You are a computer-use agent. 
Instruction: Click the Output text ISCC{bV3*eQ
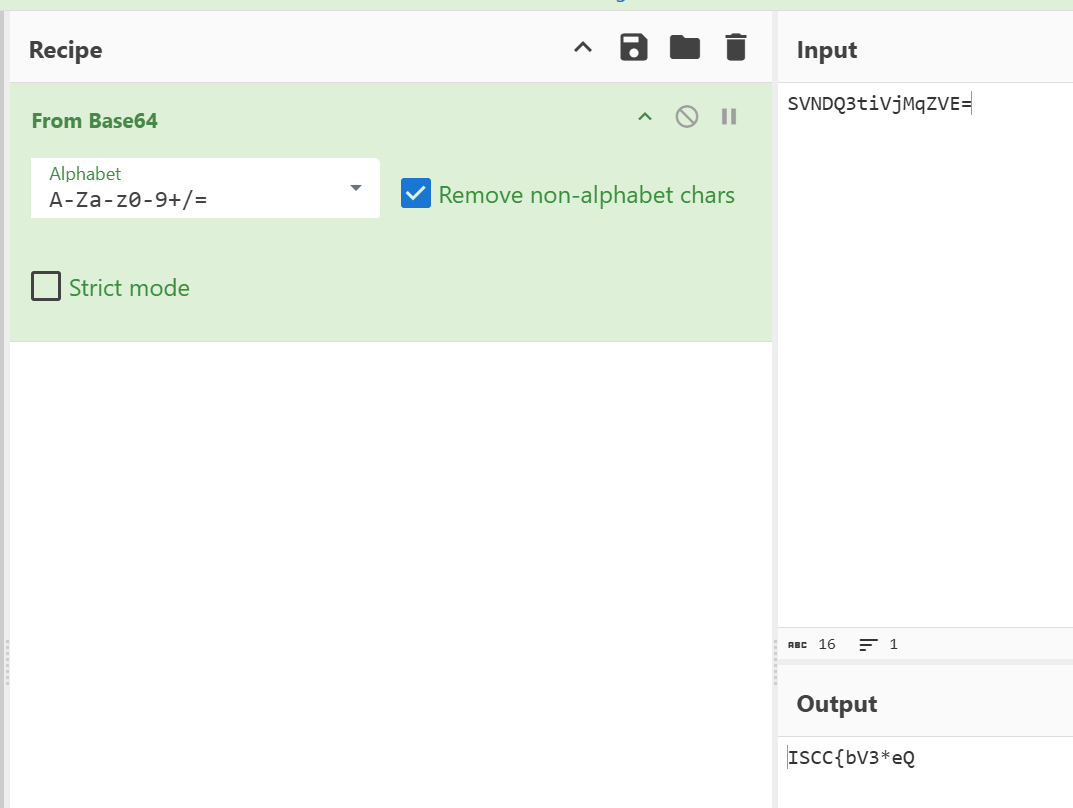tap(852, 758)
